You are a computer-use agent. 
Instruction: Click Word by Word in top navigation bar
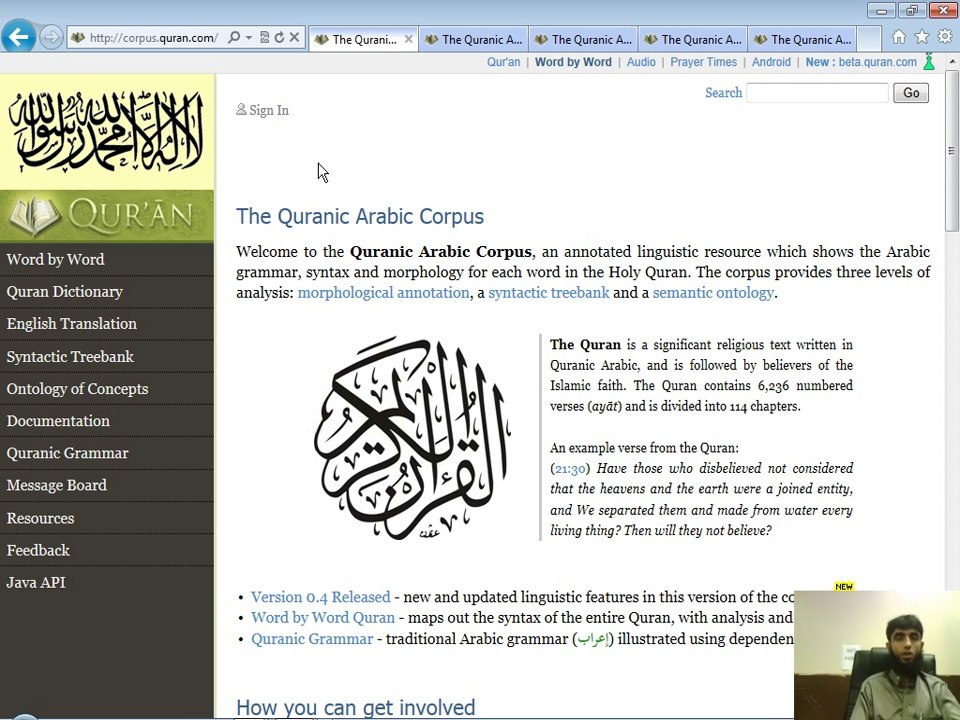point(573,62)
